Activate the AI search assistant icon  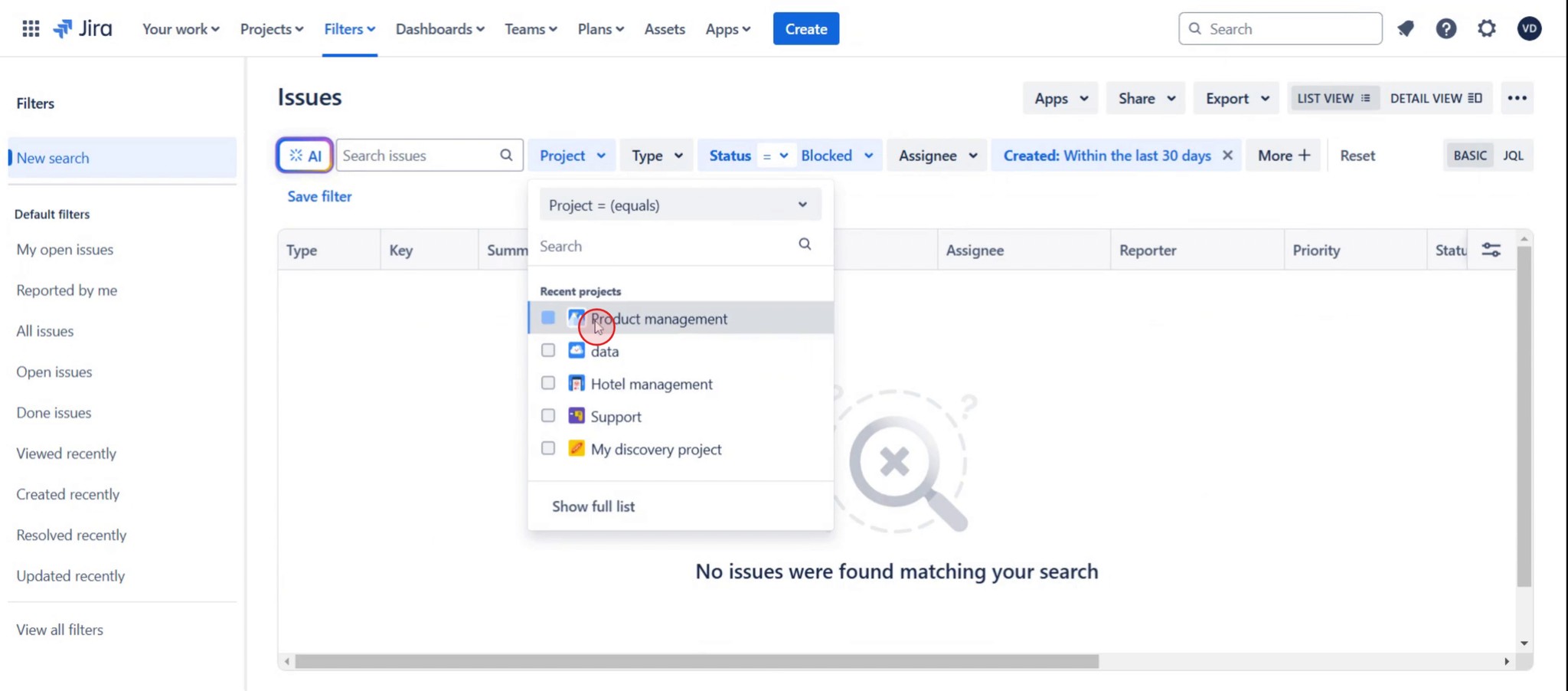point(304,155)
